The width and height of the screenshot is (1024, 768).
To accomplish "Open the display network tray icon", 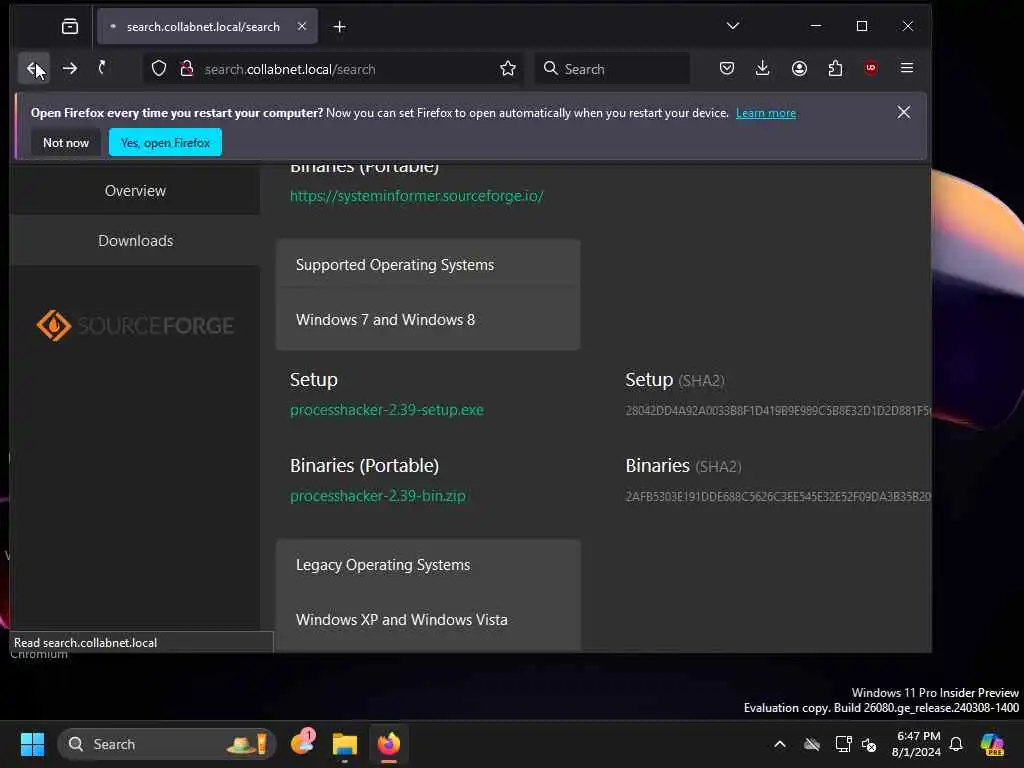I will [843, 744].
